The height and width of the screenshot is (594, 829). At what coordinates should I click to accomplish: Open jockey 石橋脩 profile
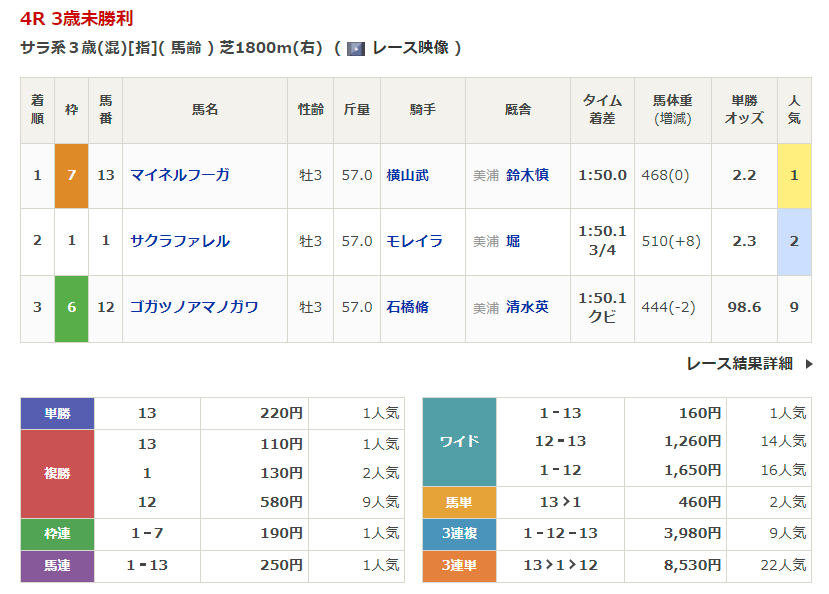click(x=408, y=307)
